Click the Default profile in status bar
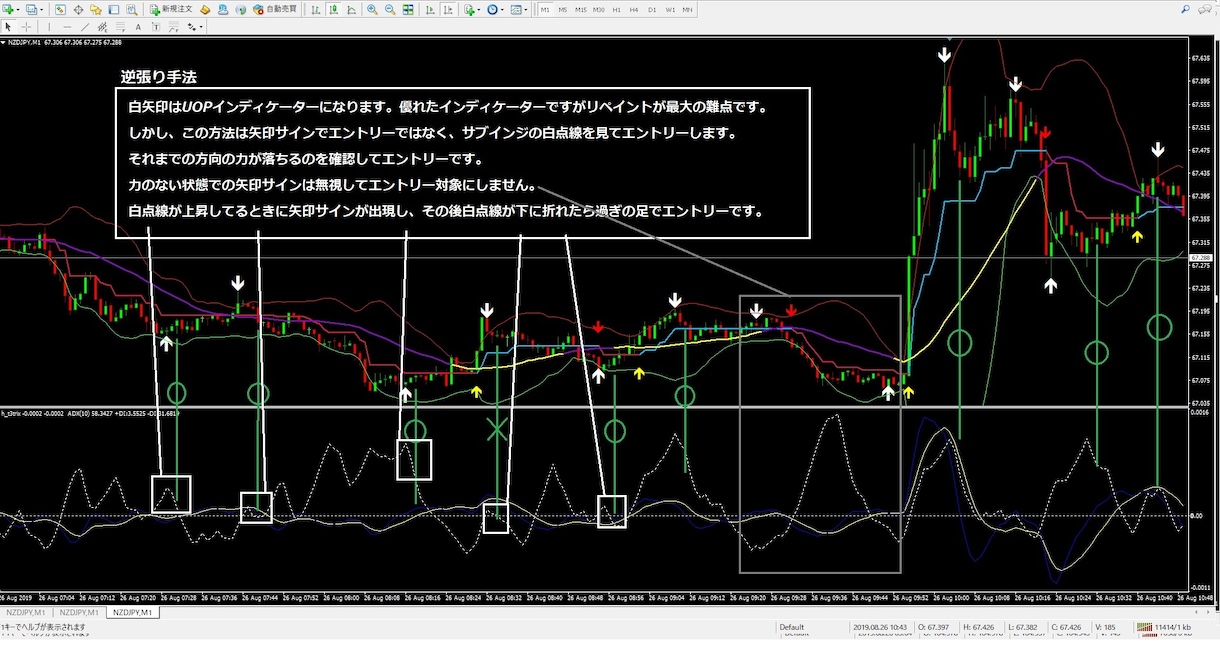 click(x=793, y=628)
